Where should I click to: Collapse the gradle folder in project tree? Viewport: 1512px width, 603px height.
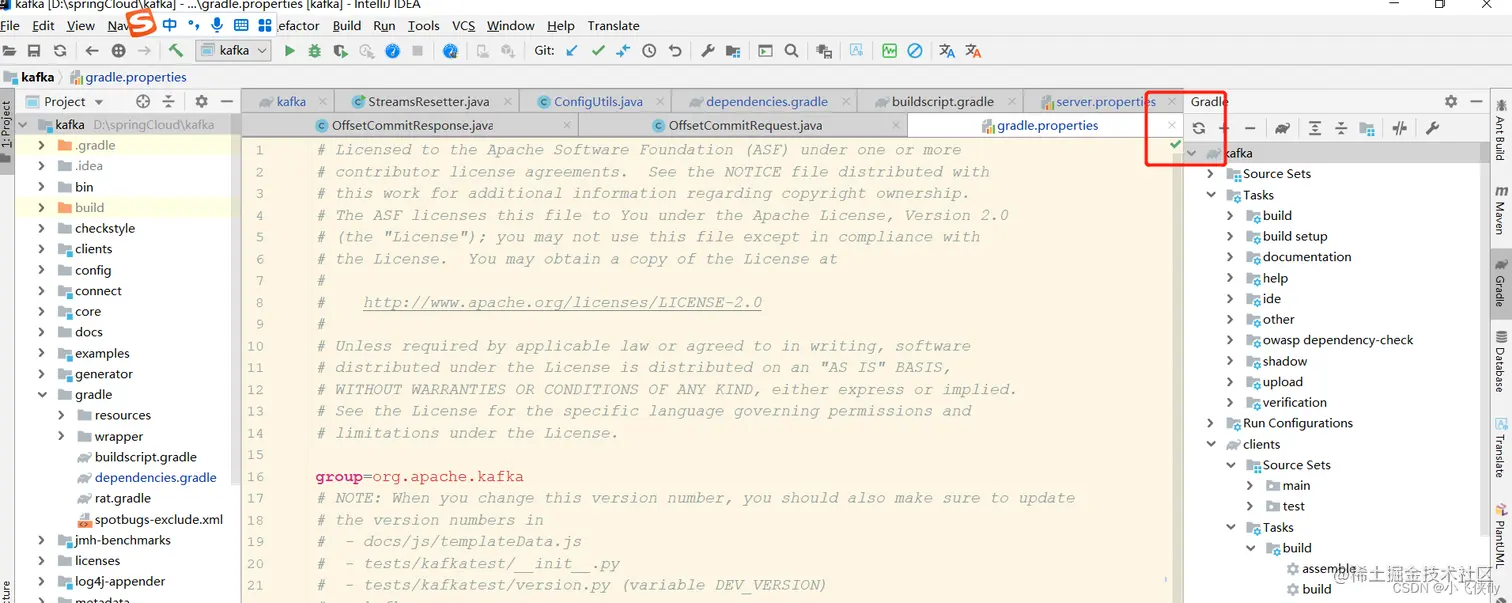click(x=41, y=394)
